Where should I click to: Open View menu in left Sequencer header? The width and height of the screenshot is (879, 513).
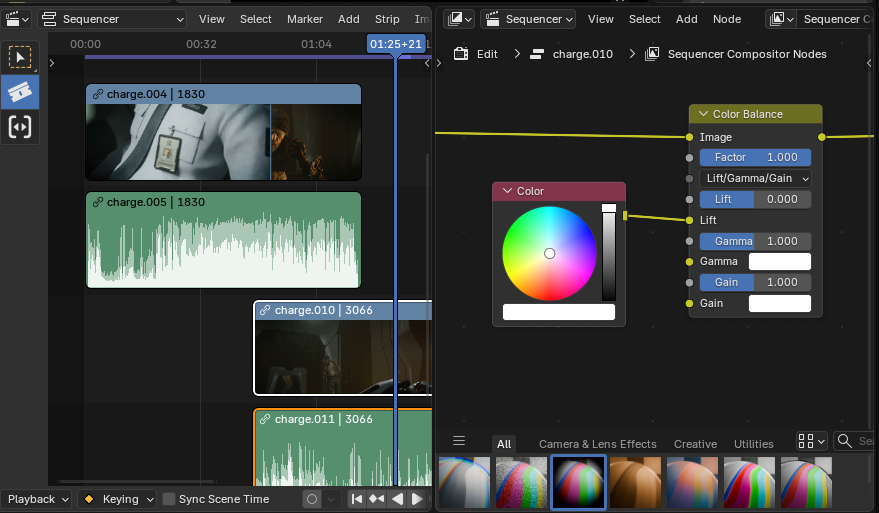tap(211, 19)
